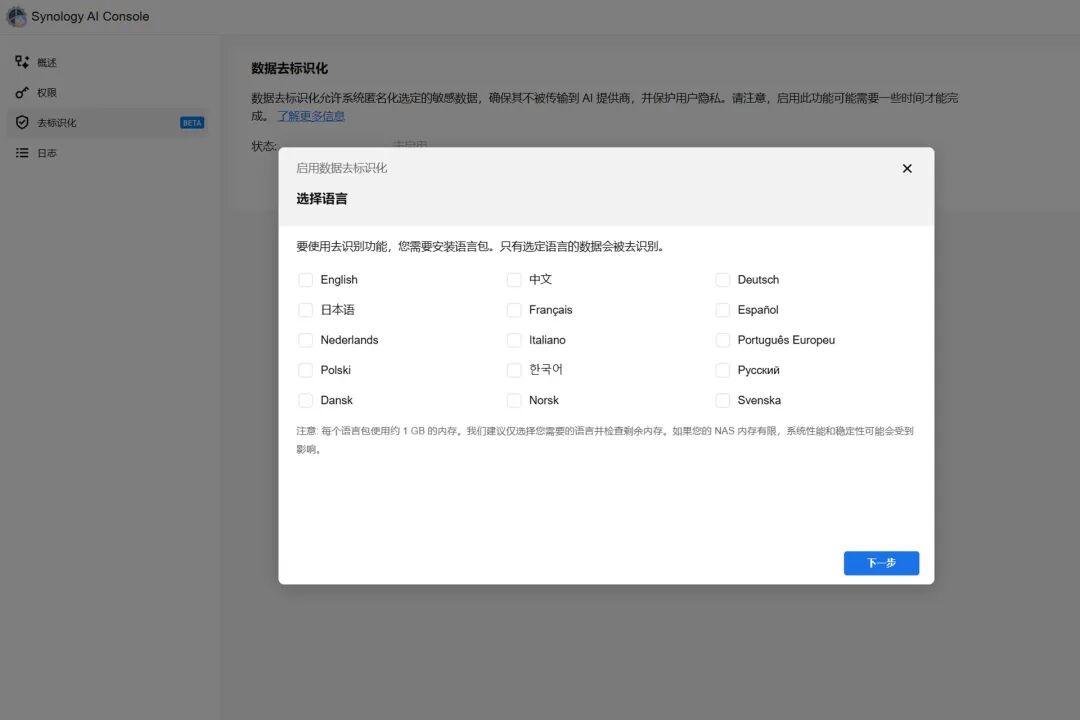
Task: Check the Norsk language checkbox
Action: pyautogui.click(x=514, y=400)
